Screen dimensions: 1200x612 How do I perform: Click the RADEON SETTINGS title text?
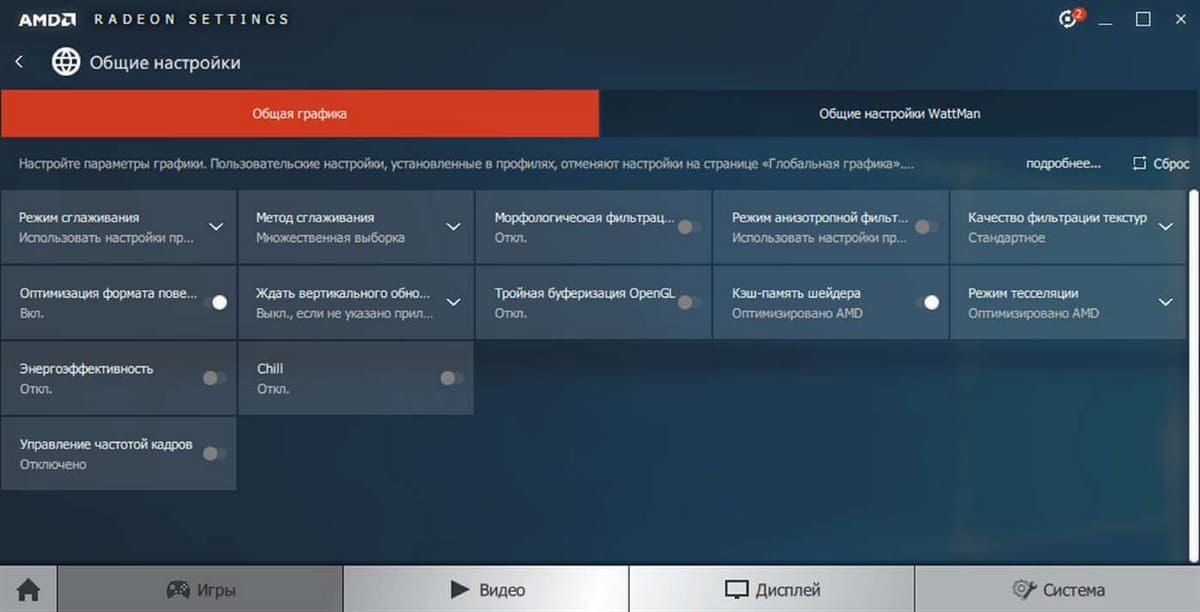[x=191, y=19]
